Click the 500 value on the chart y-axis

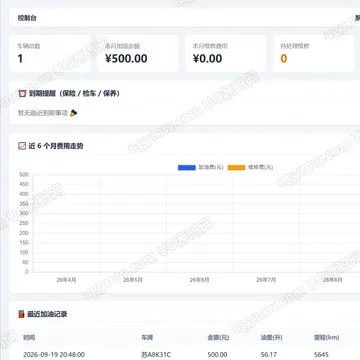[24, 174]
